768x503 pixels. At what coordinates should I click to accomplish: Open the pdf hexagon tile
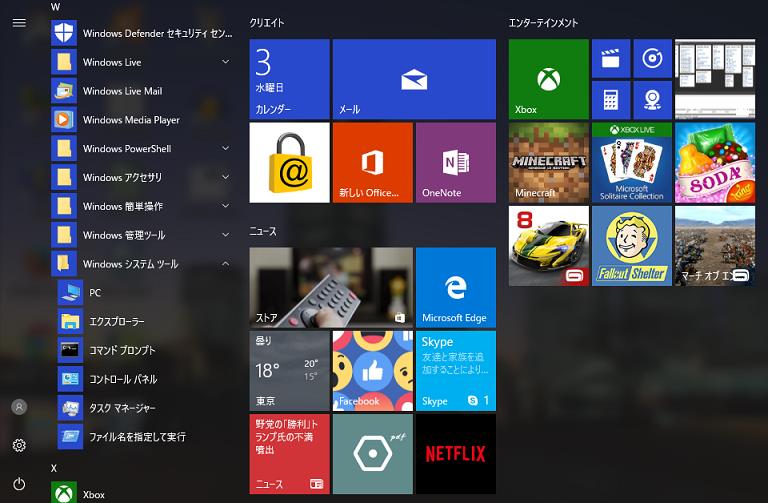(373, 454)
